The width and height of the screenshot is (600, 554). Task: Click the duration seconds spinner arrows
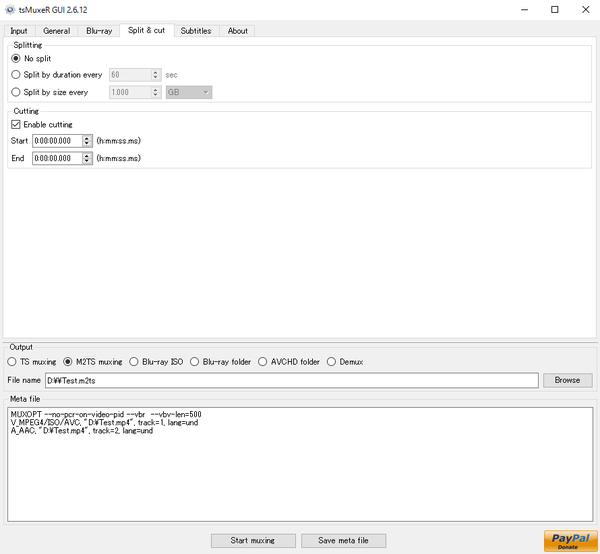pyautogui.click(x=155, y=75)
